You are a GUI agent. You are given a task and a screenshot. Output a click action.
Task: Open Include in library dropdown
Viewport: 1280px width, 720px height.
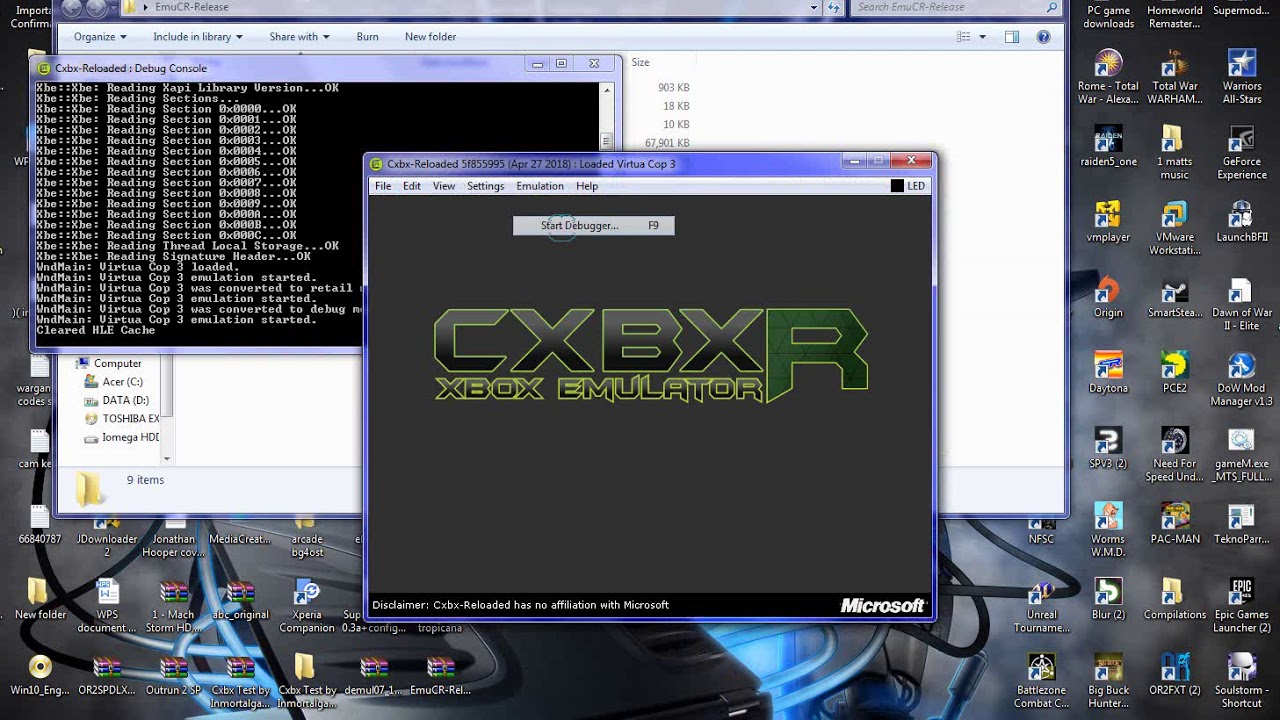coord(197,37)
